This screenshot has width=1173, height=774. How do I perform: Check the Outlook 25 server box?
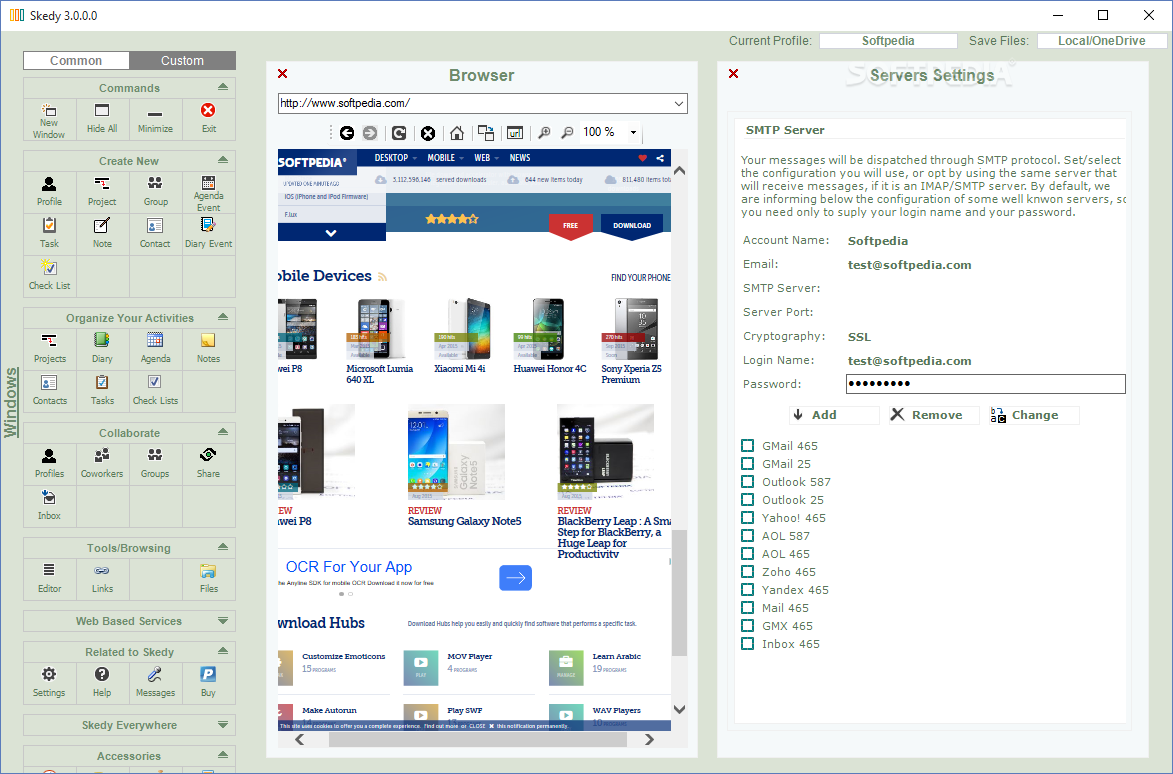click(747, 500)
